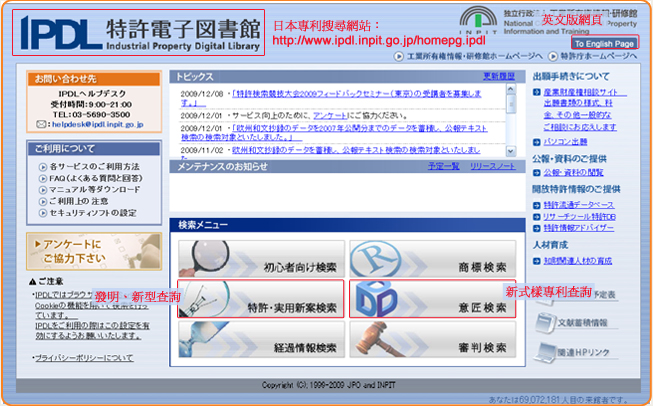This screenshot has width=653, height=406.
Task: Click the laptop icon beside 関連HPリンク
Action: (x=545, y=352)
